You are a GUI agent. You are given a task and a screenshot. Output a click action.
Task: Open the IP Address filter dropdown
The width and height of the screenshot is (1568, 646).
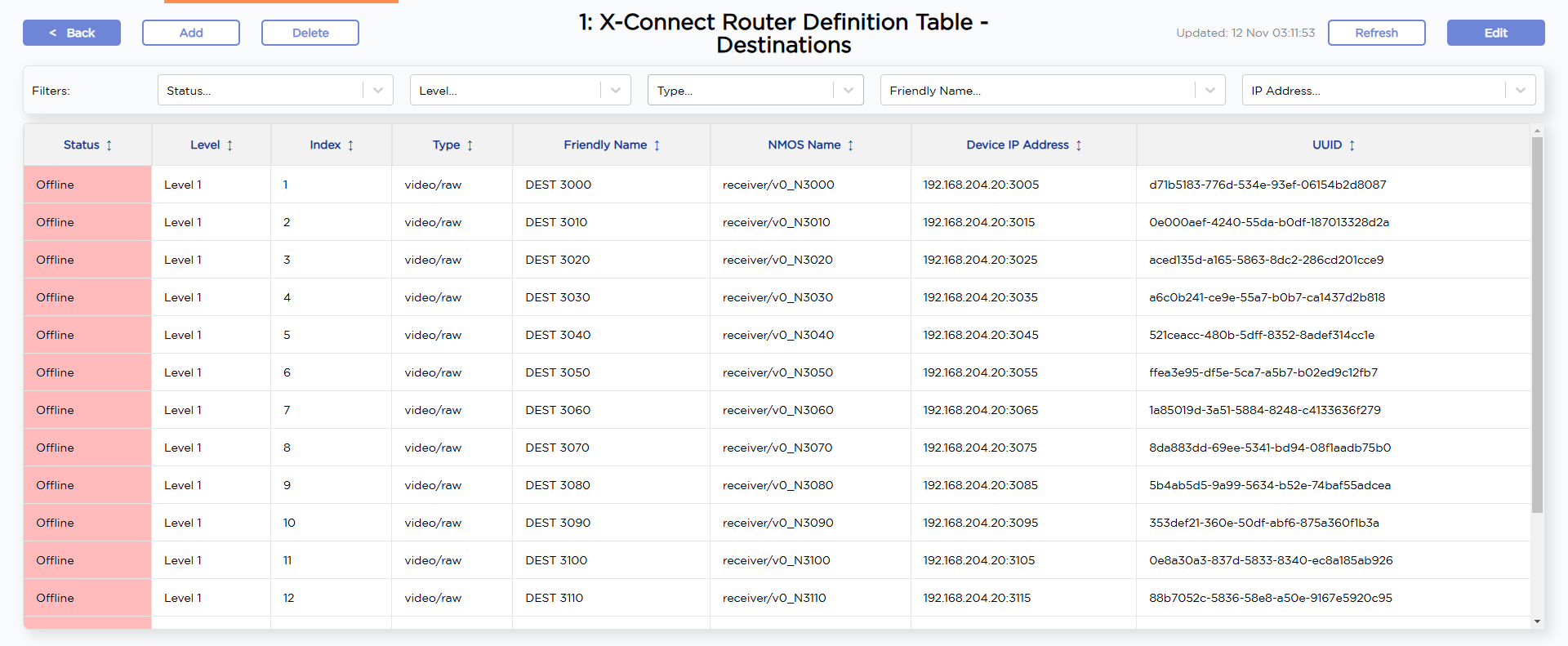(1520, 91)
